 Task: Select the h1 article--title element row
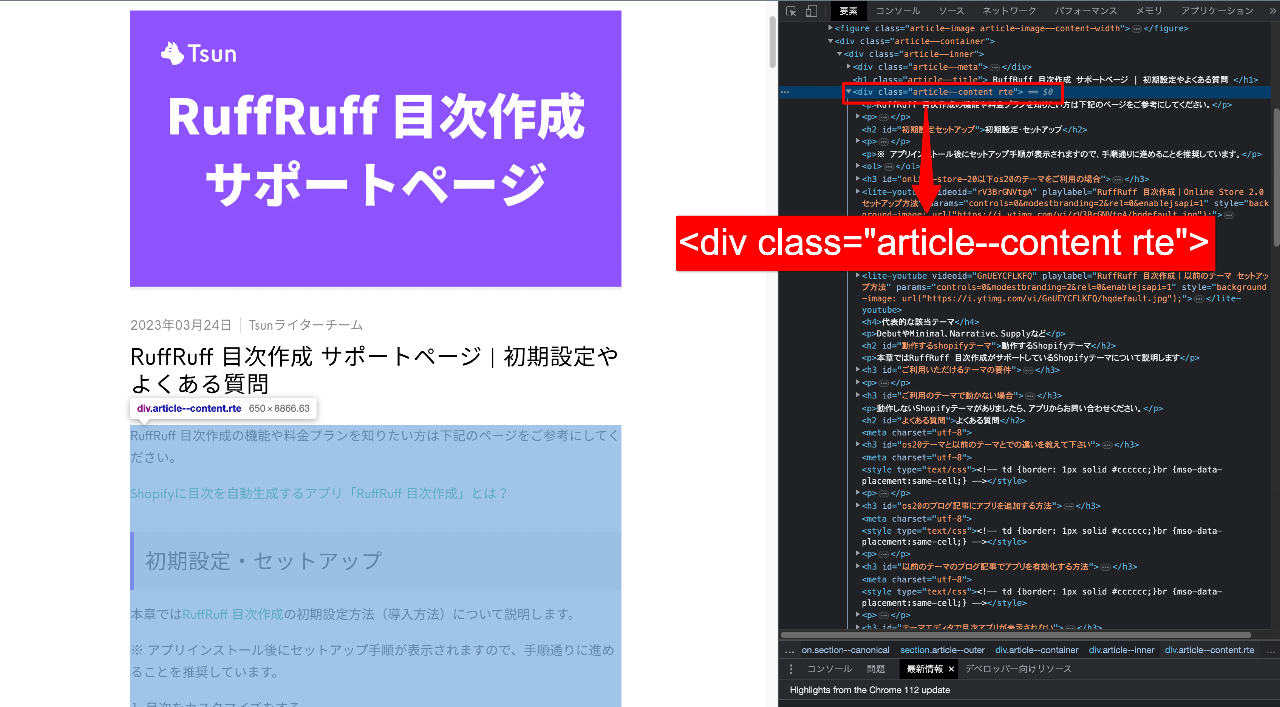point(1055,79)
